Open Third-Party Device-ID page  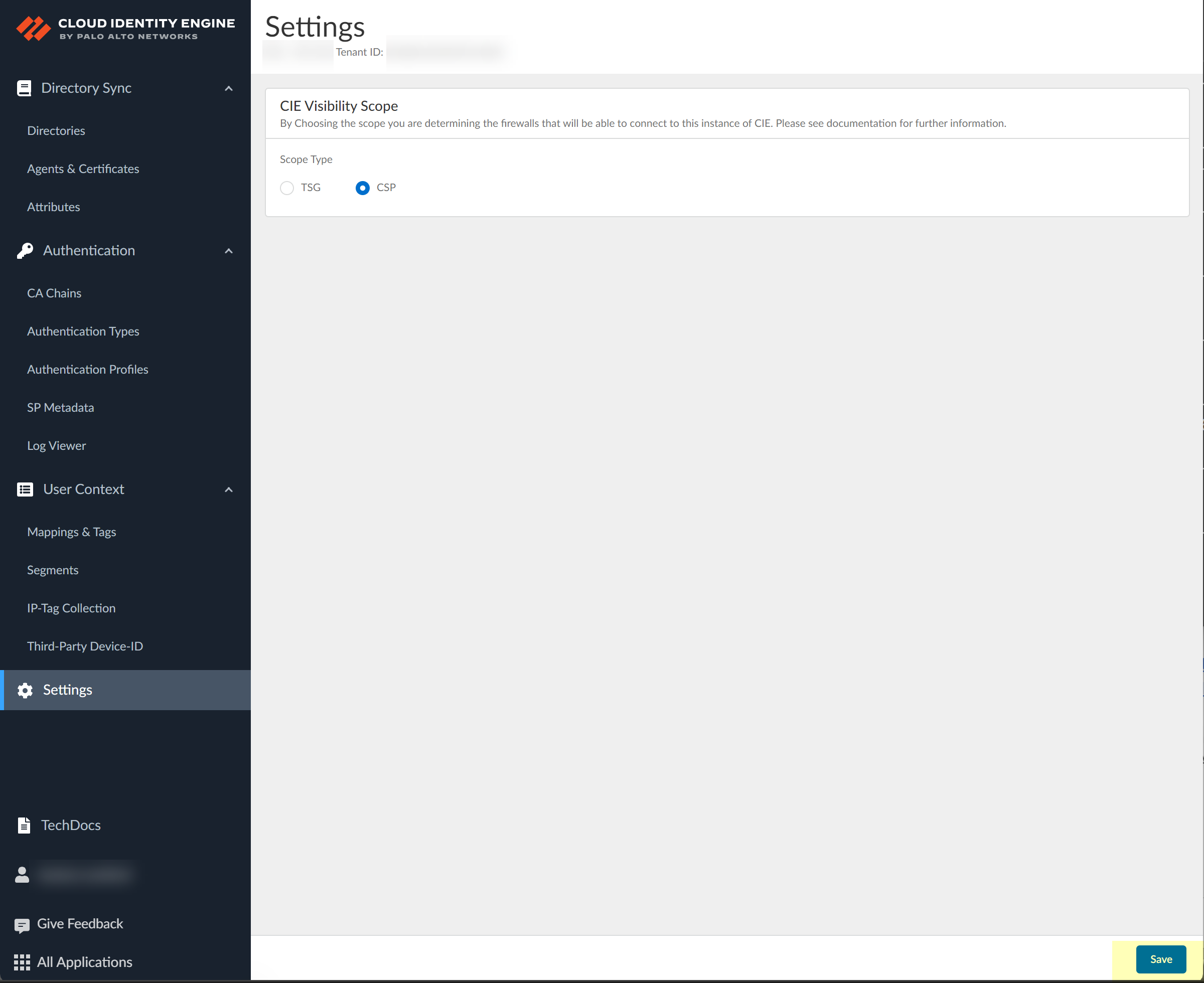click(x=85, y=646)
